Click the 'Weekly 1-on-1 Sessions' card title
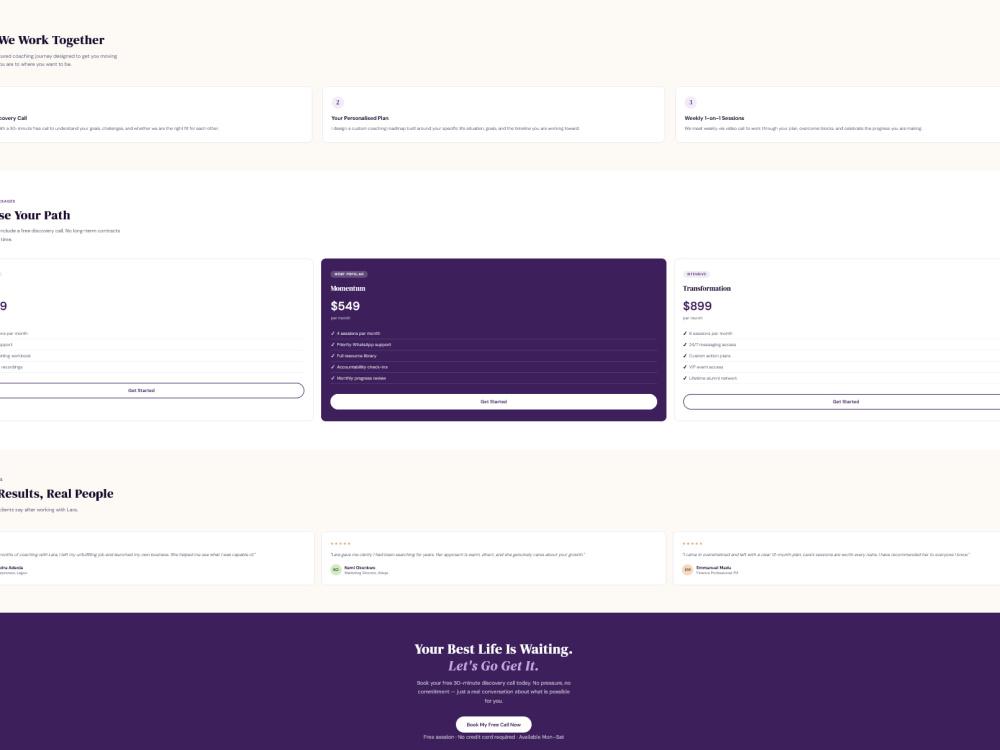Viewport: 1000px width, 750px height. [x=714, y=118]
